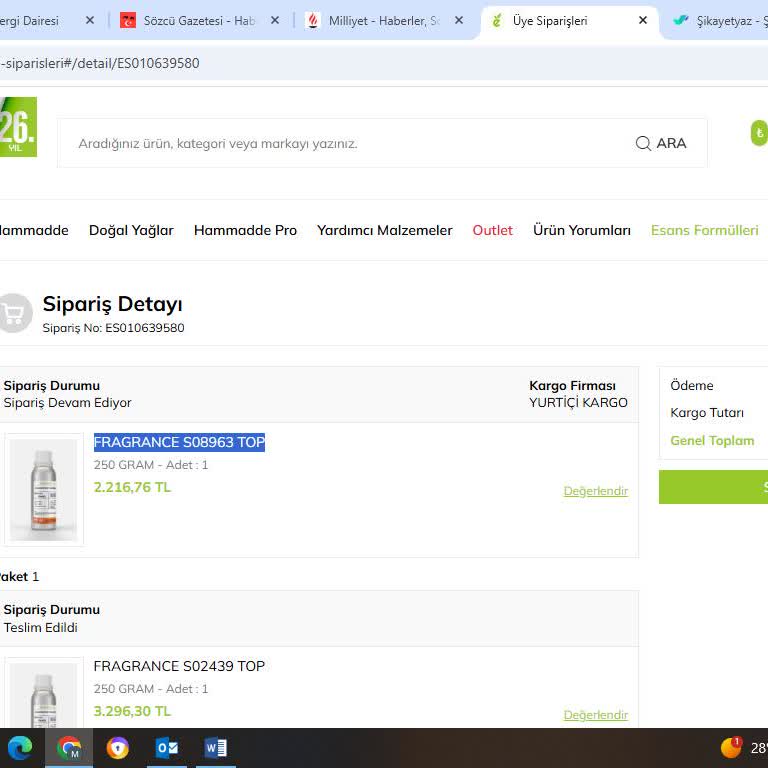Click Sipariş No: ES010639580 text

pos(114,328)
